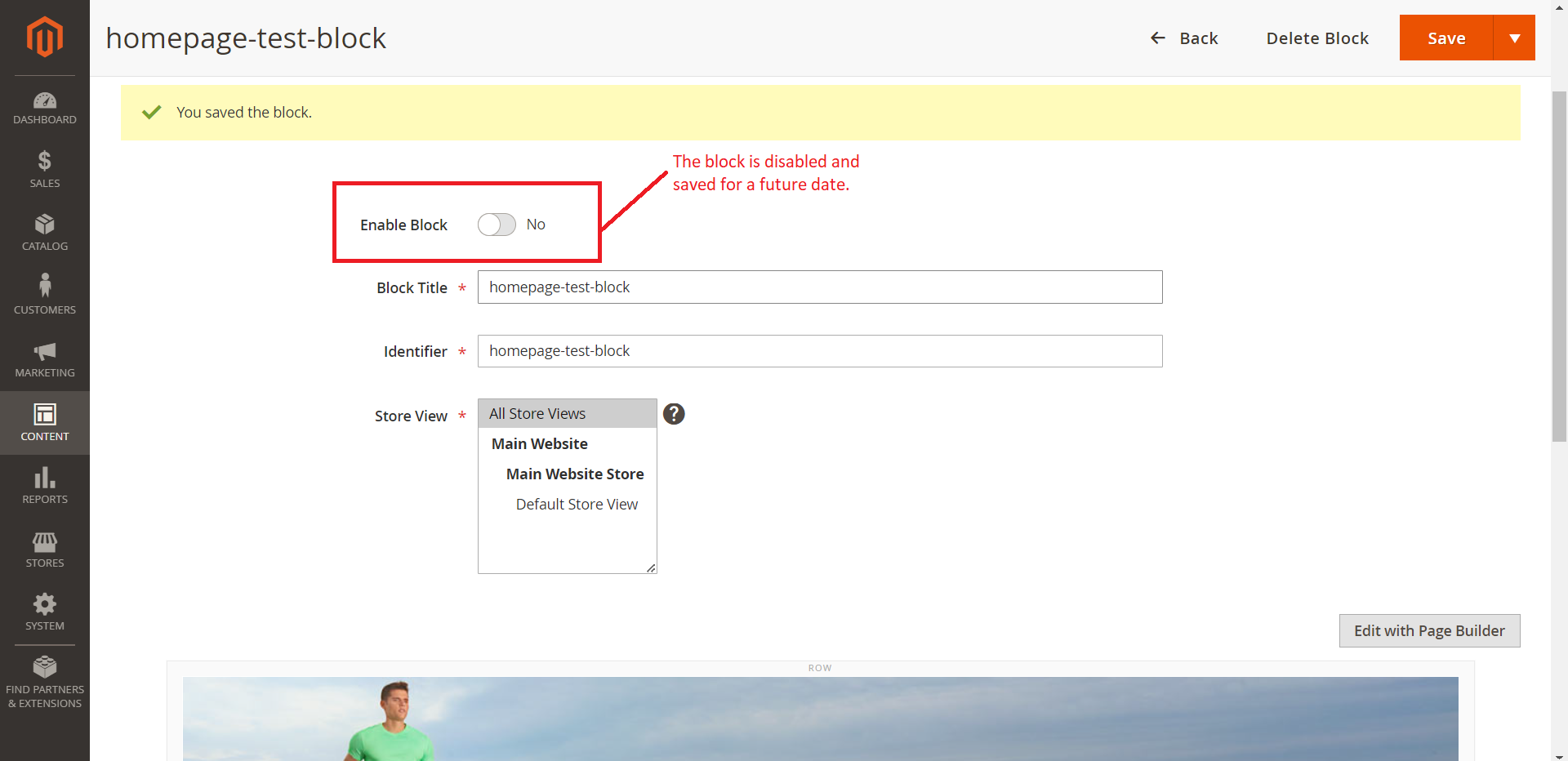Open the Reports sidebar icon
Viewport: 1568px width, 761px height.
pos(45,484)
